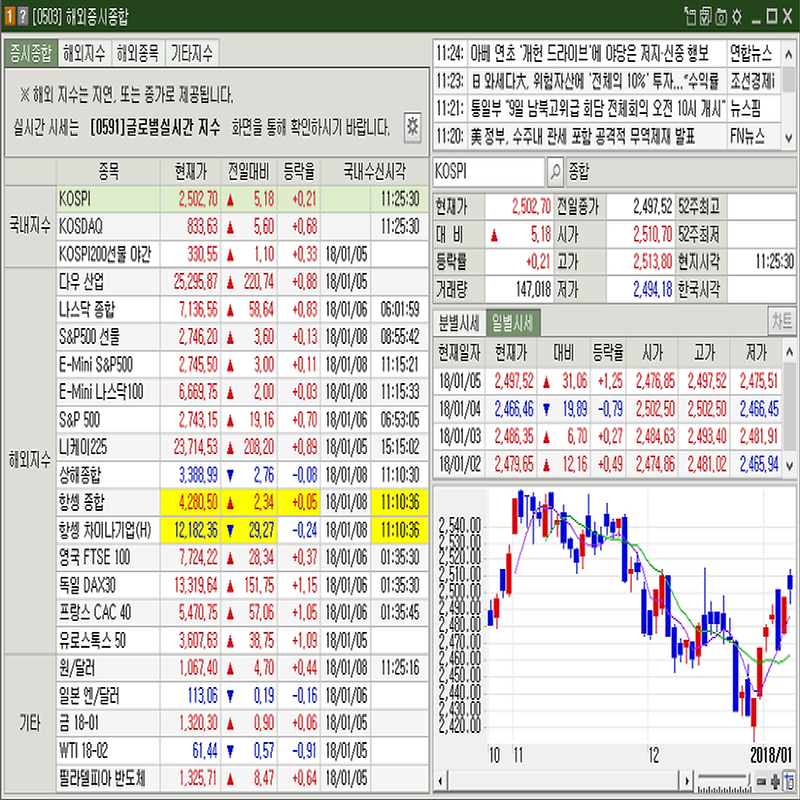
Task: Click the 18/01/04 daily price row
Action: click(x=607, y=409)
